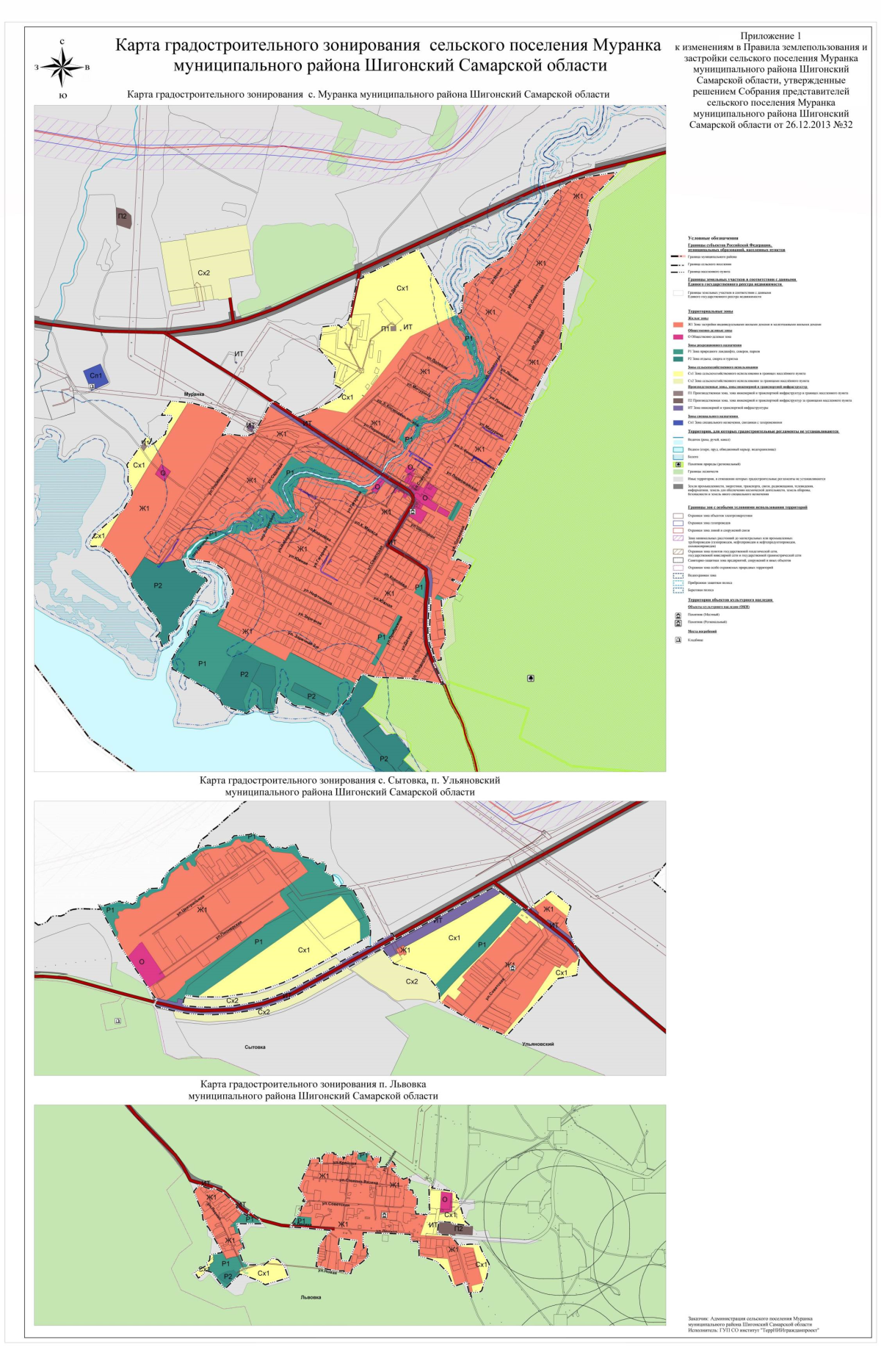Click the local monument (Местный) icon in legend

coord(678,615)
